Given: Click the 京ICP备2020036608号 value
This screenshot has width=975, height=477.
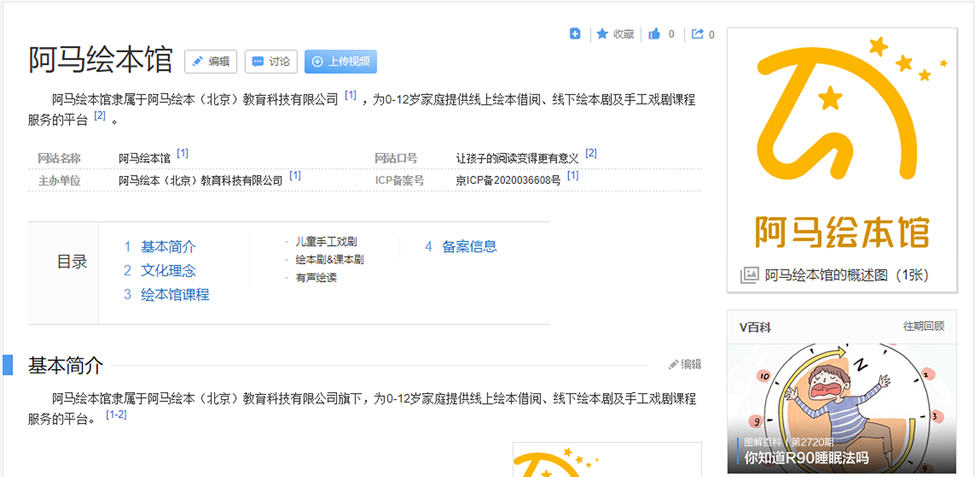Looking at the screenshot, I should click(508, 181).
